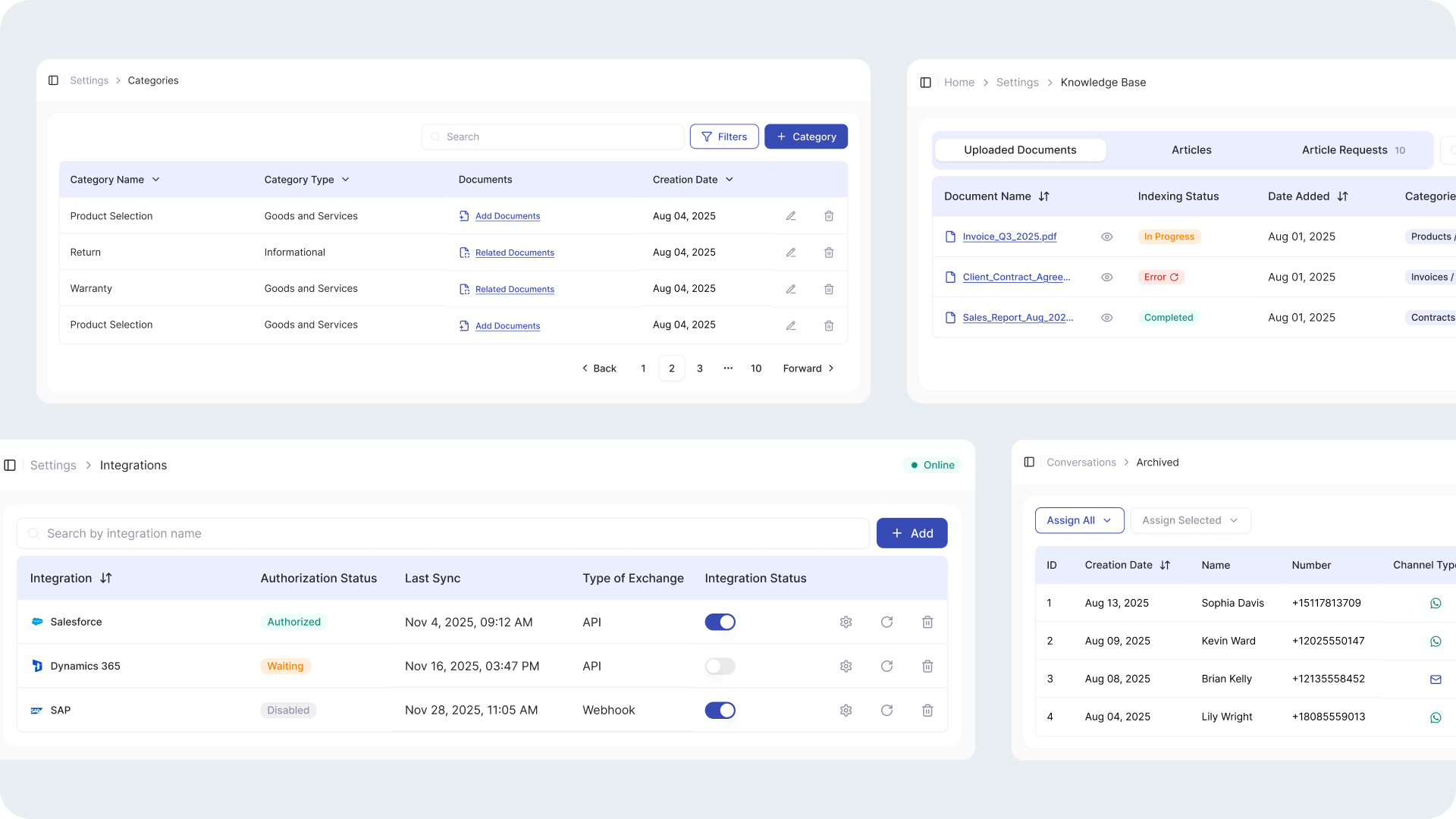
Task: Open settings for the Salesforce integration
Action: [846, 622]
